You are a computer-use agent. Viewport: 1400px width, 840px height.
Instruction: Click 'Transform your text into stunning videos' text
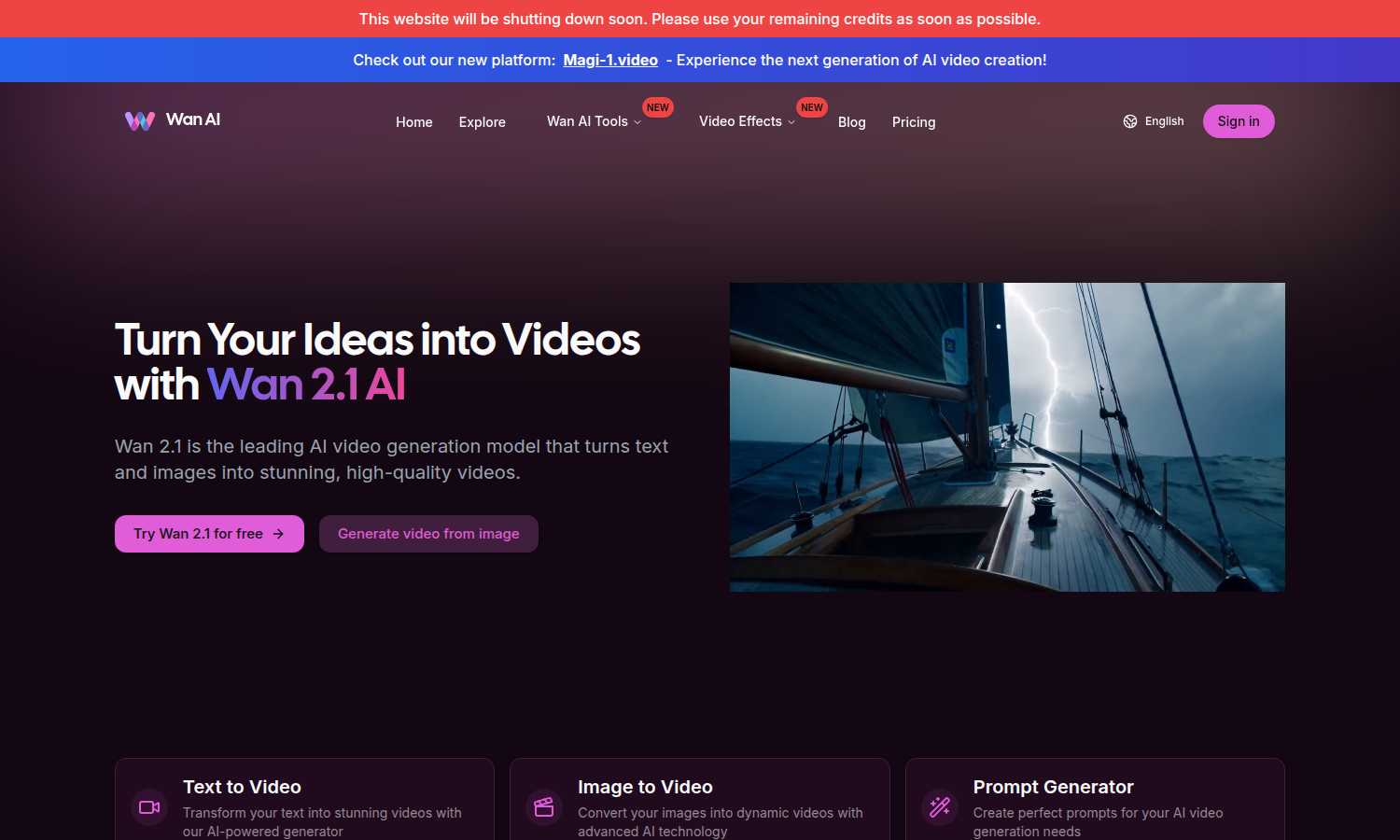[x=322, y=822]
